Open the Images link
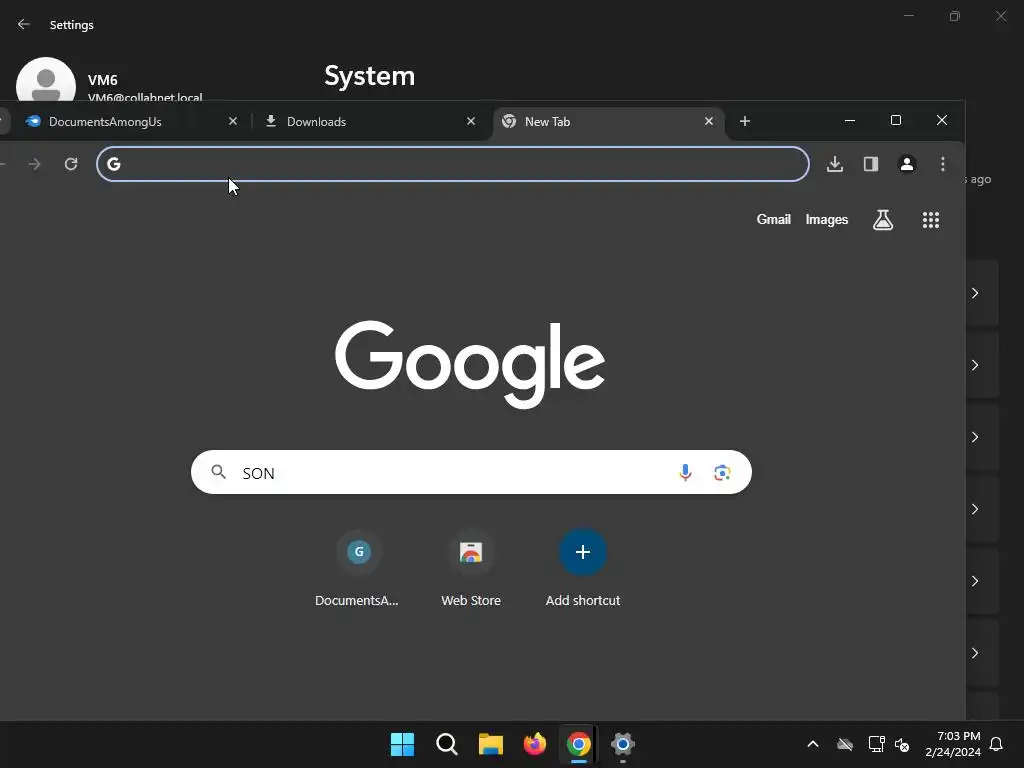 [x=827, y=219]
